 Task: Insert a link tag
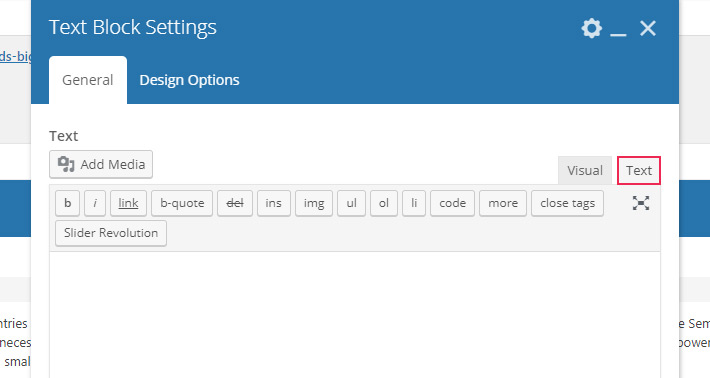(x=128, y=203)
